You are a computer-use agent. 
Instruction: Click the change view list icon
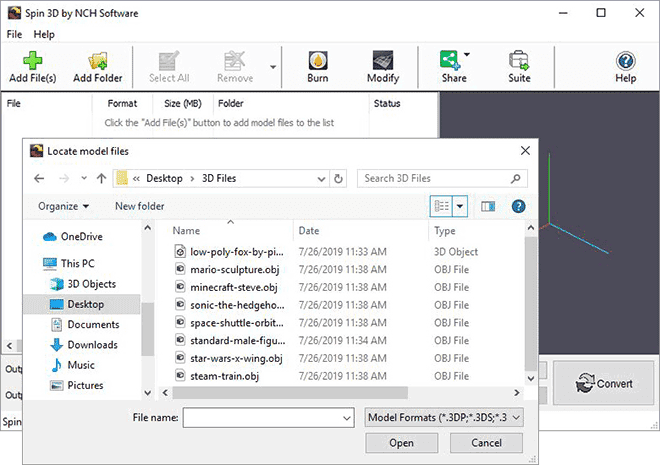point(441,206)
